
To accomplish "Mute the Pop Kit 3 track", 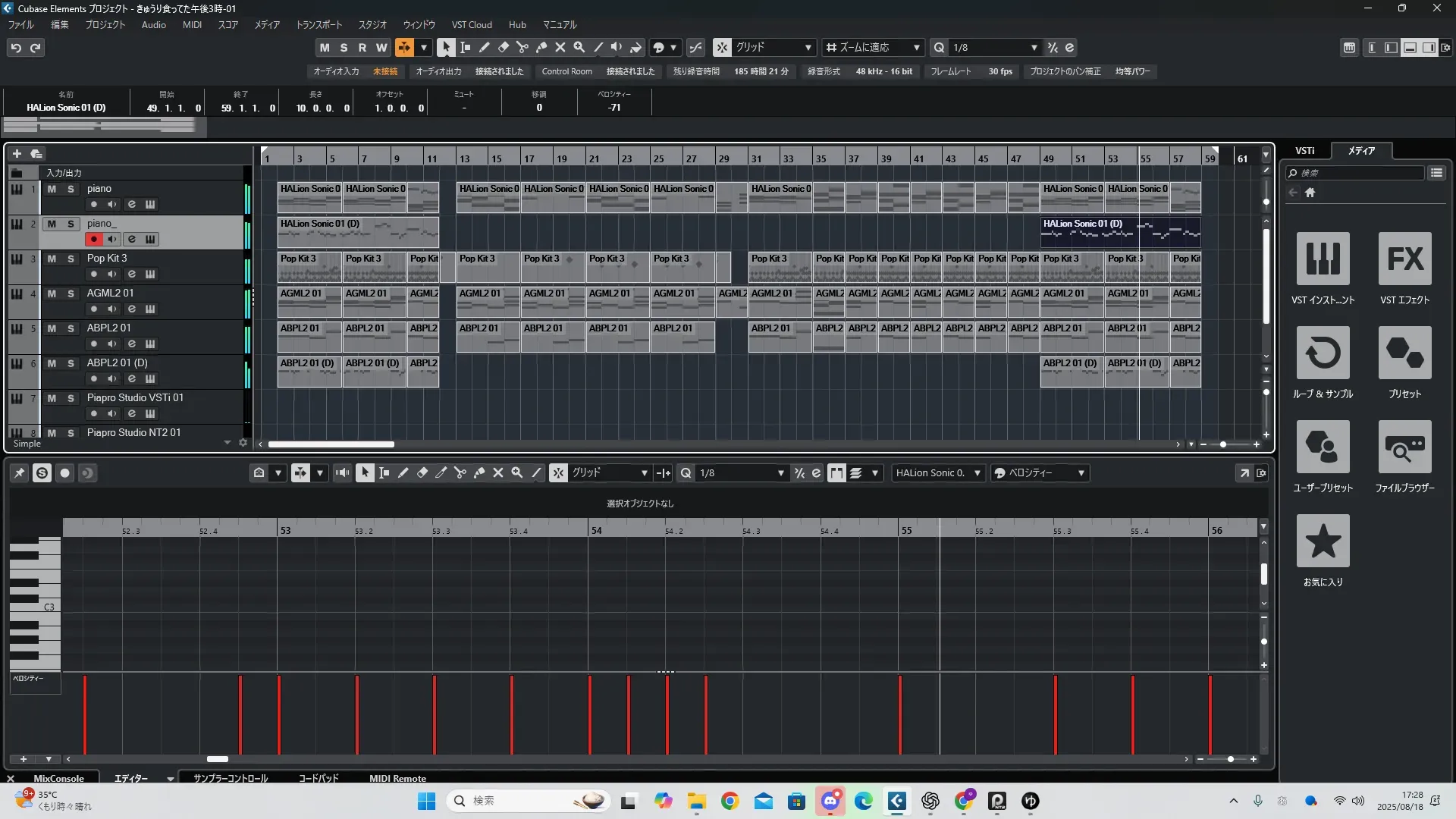I will pyautogui.click(x=52, y=259).
